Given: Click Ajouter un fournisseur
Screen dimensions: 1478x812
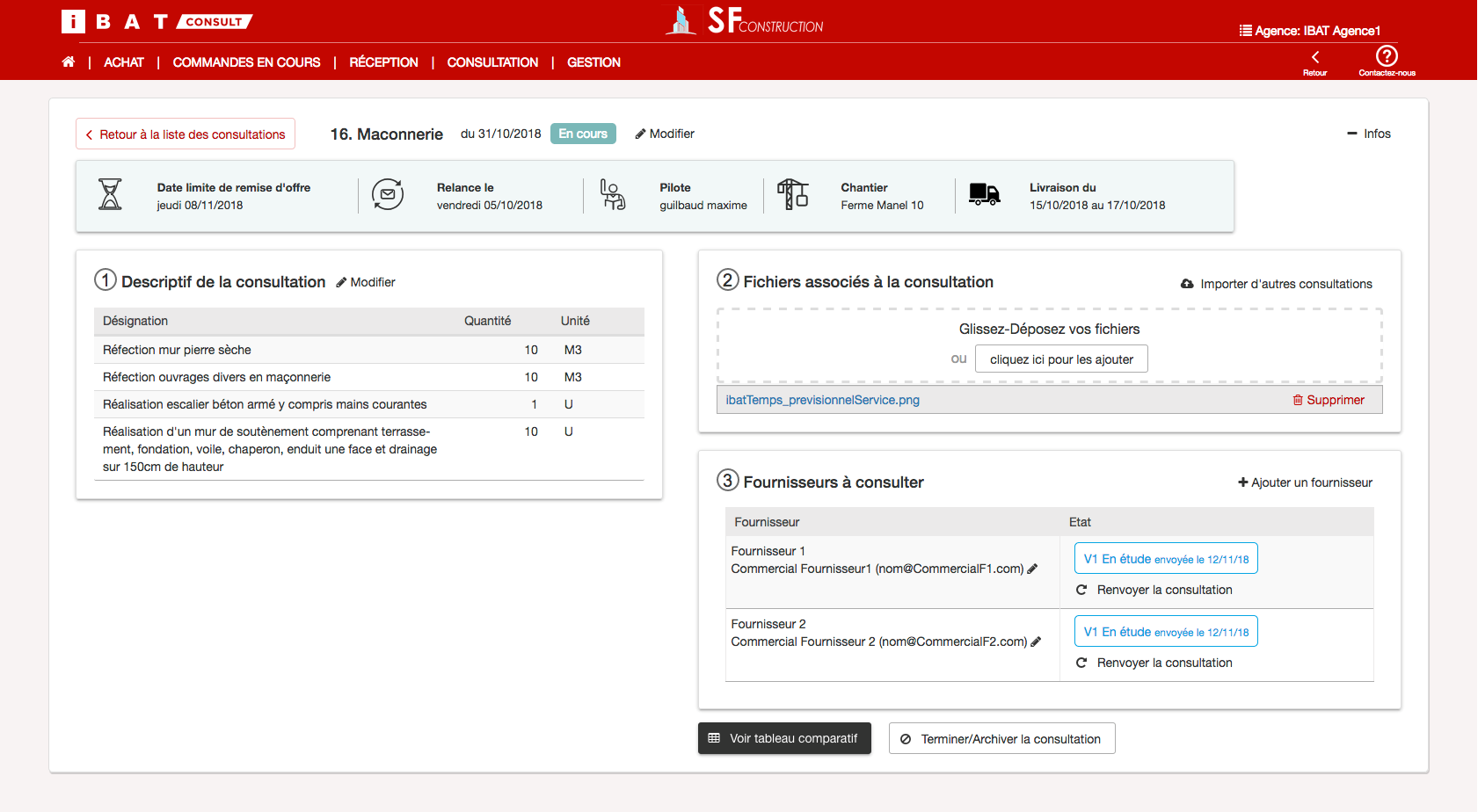Looking at the screenshot, I should click(x=1305, y=482).
